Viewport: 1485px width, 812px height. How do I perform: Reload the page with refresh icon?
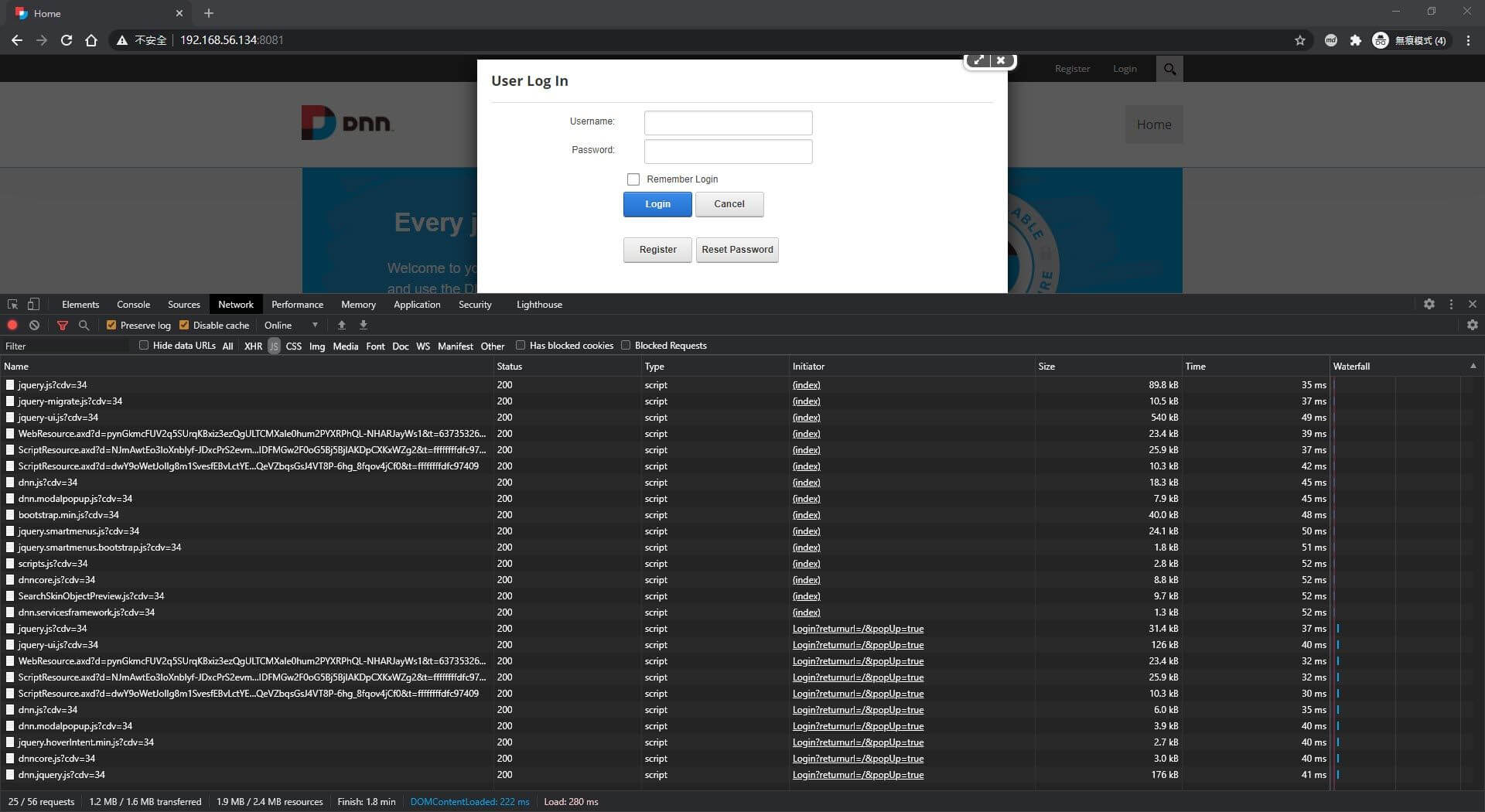(x=67, y=40)
